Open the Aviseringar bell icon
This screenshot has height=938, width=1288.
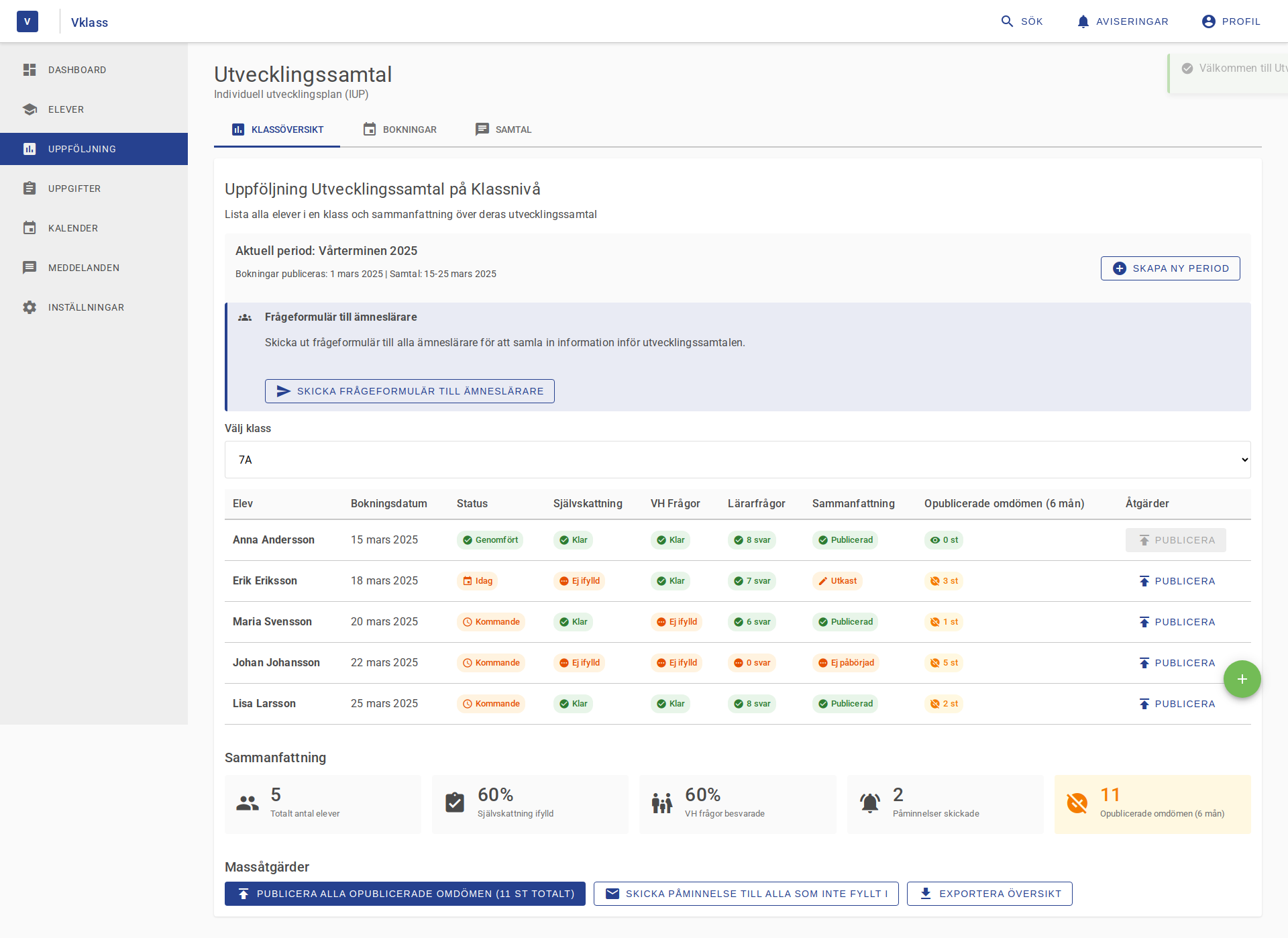click(1082, 21)
